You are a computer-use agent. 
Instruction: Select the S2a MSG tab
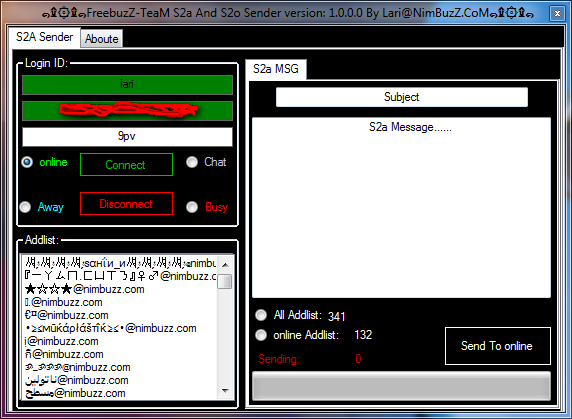(x=276, y=69)
